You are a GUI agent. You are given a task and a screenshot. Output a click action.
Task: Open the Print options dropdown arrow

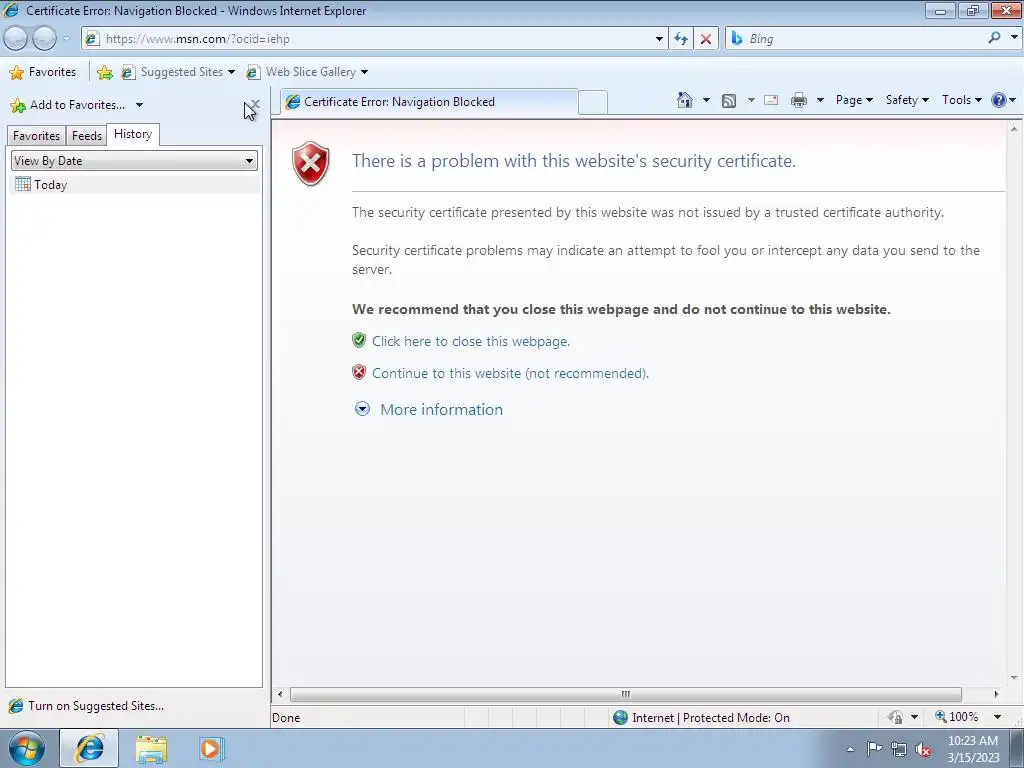(x=820, y=100)
